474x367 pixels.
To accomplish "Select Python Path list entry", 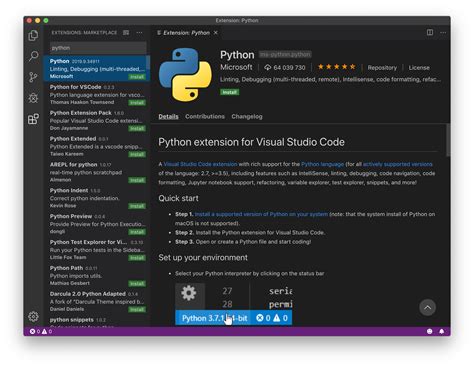I will [x=96, y=275].
